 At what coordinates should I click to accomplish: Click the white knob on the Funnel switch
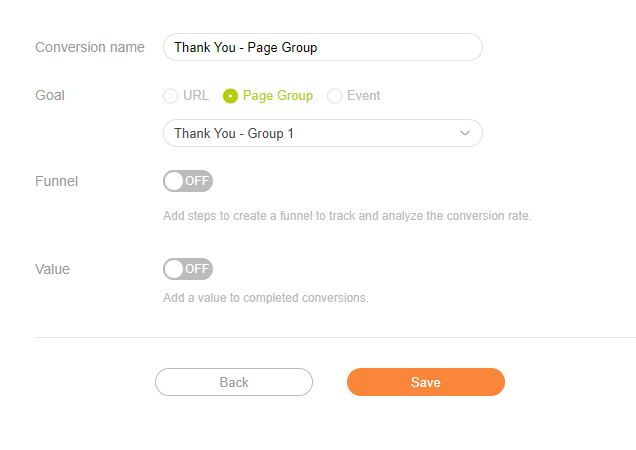(174, 181)
